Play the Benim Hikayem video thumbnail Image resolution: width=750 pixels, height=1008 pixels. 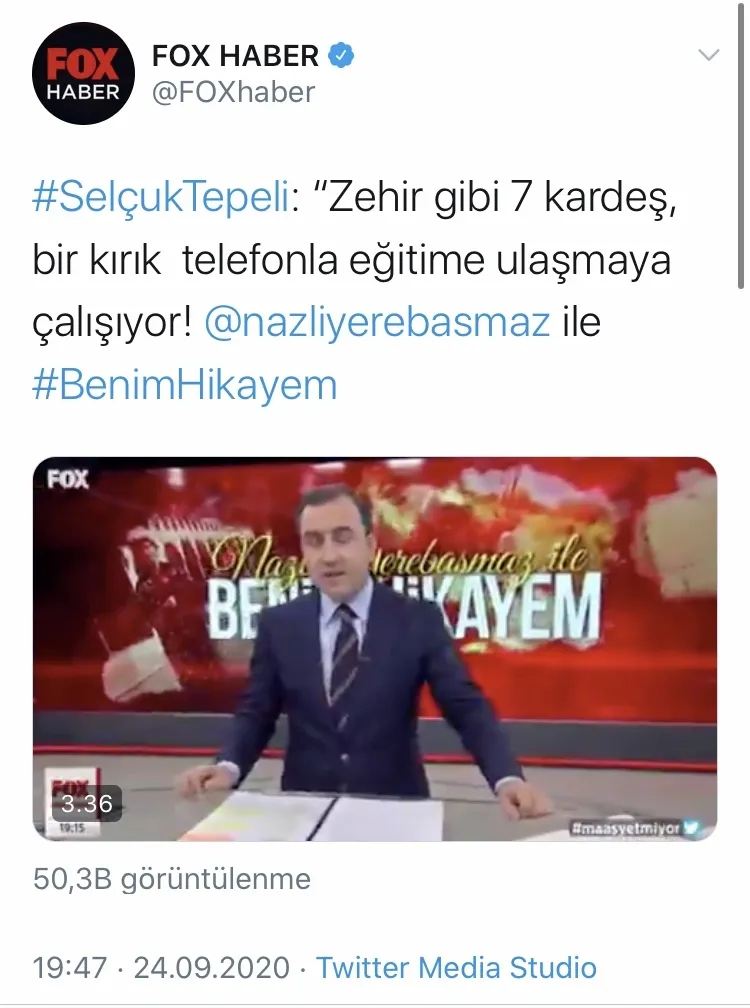[x=375, y=649]
